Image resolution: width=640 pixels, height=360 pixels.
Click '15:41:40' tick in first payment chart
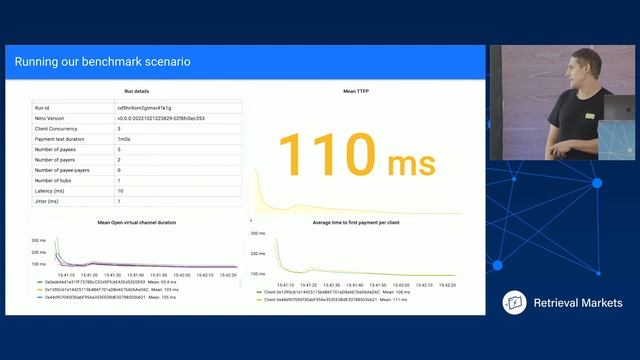click(x=355, y=285)
